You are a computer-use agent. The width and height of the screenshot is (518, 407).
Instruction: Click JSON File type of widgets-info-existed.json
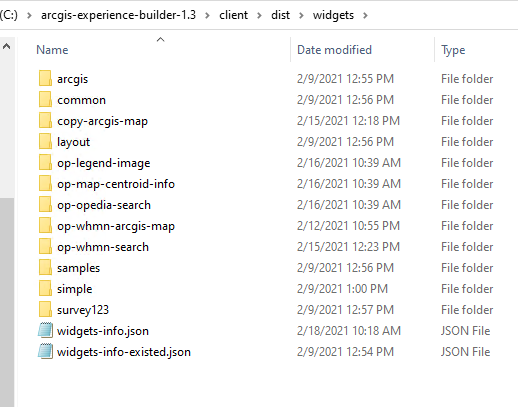click(x=465, y=352)
